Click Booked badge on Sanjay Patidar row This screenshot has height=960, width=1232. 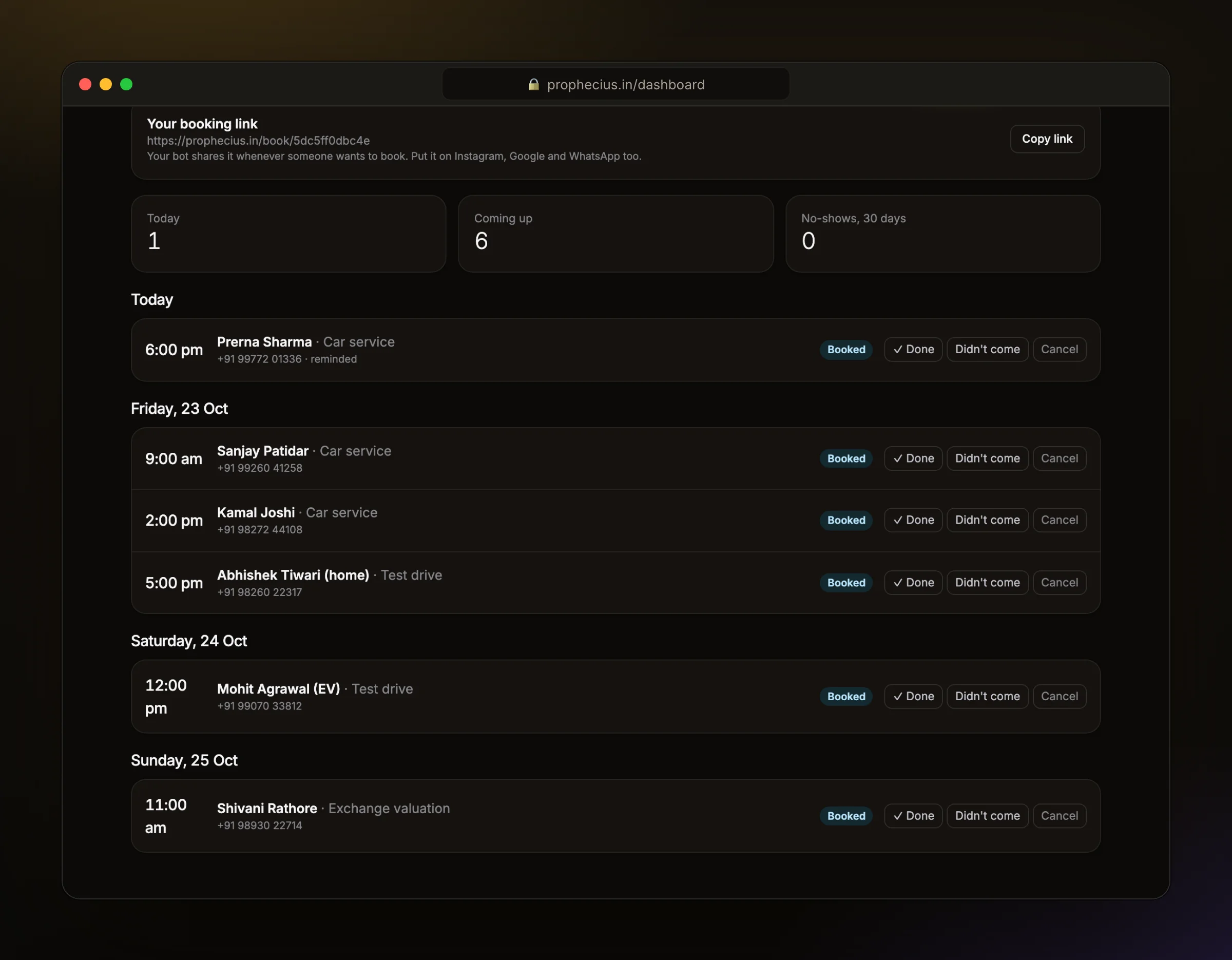pyautogui.click(x=846, y=458)
